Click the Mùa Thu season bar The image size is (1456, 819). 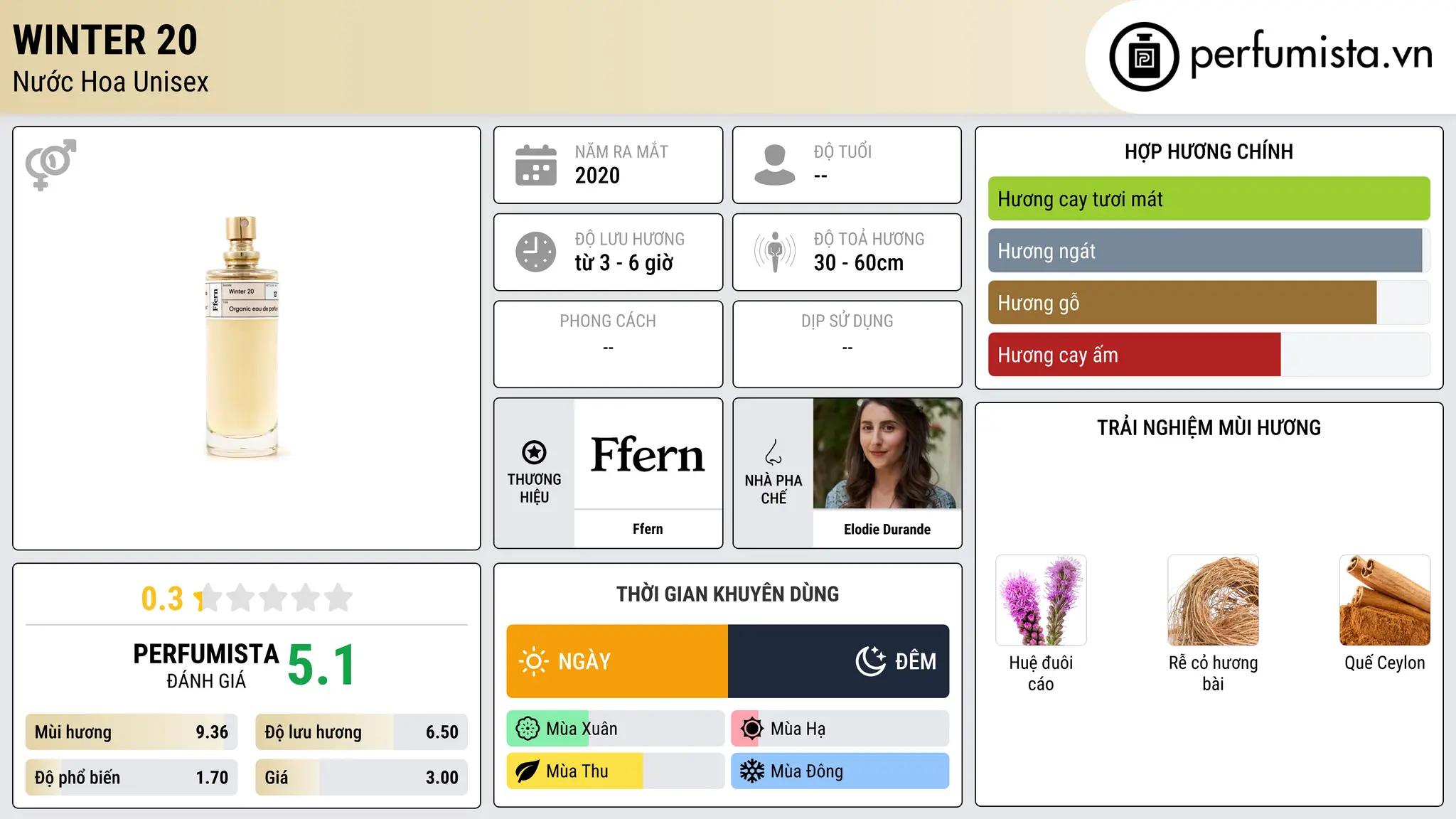[616, 771]
